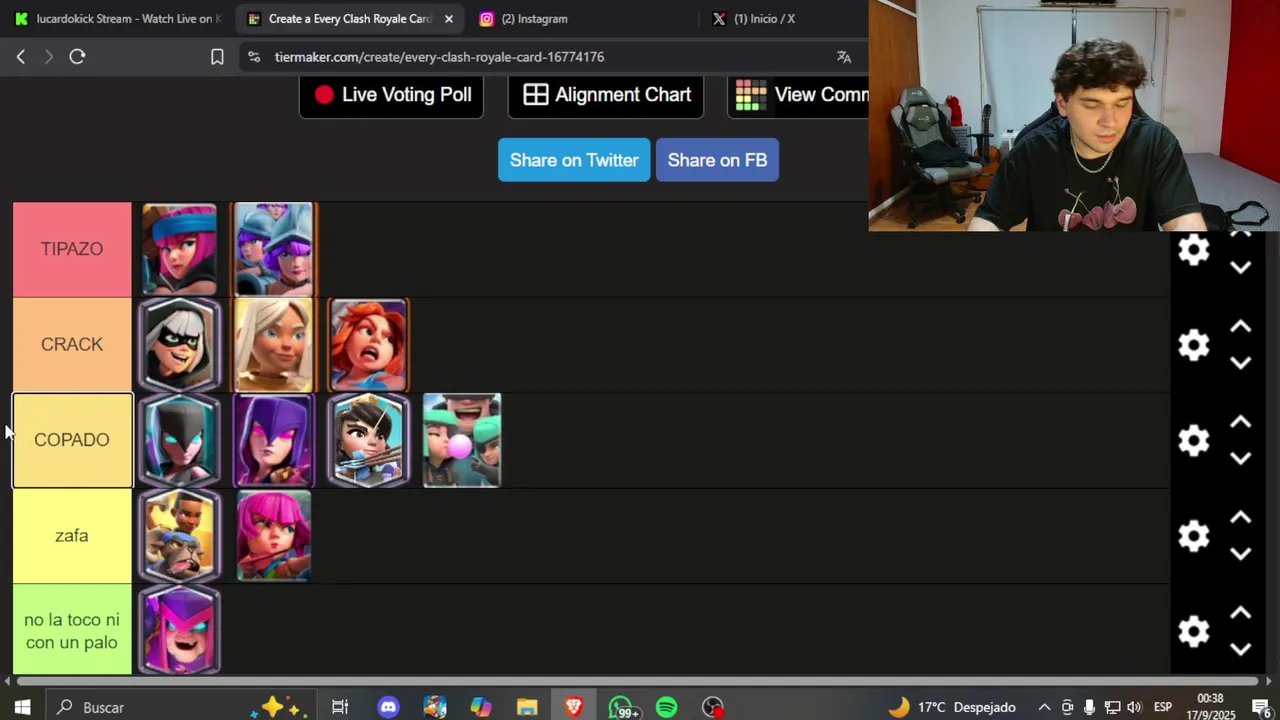The image size is (1280, 720).
Task: Click the translate page icon
Action: pyautogui.click(x=844, y=57)
